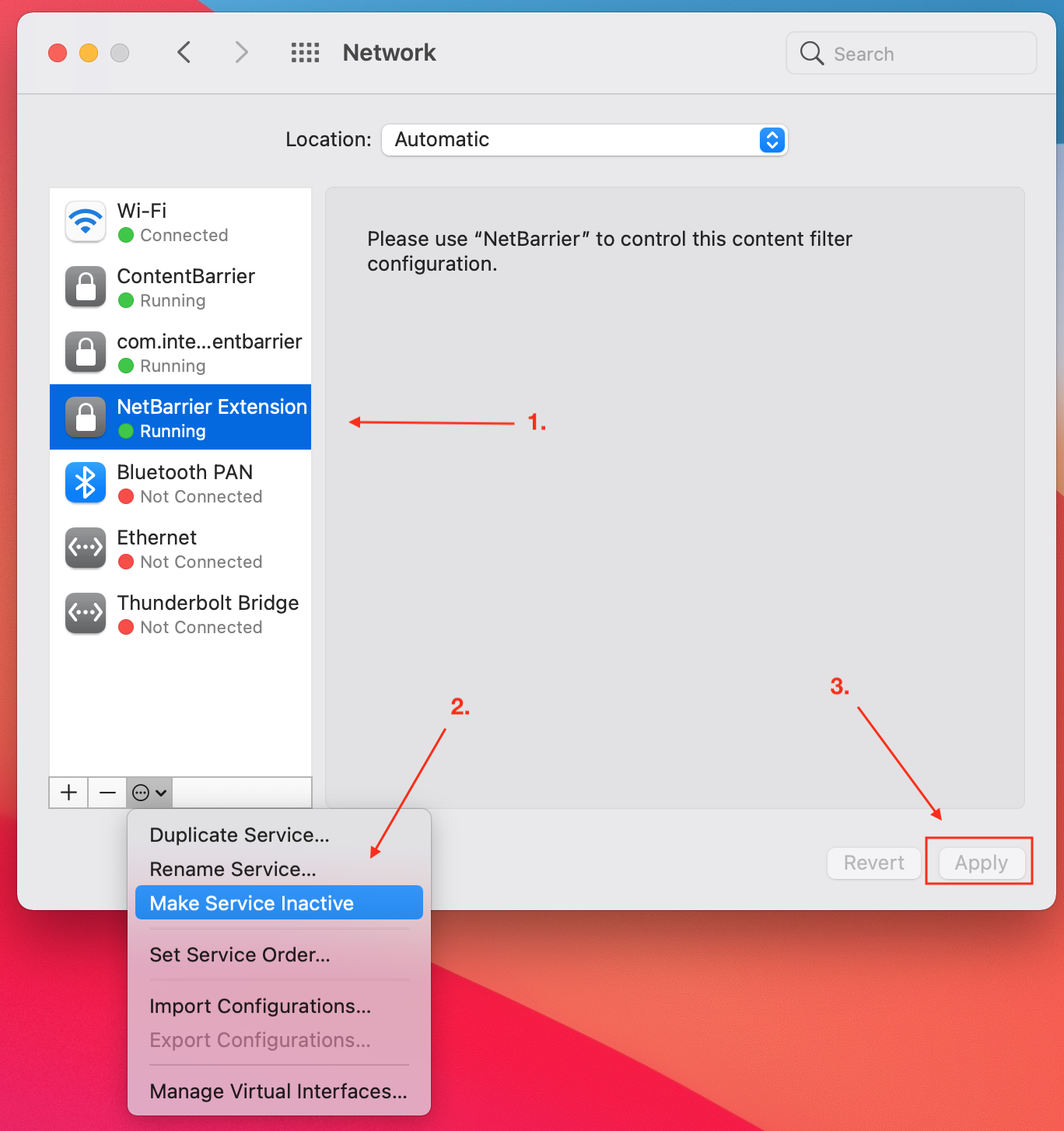This screenshot has width=1064, height=1131.
Task: Click the NetBarrier content filter message text
Action: pyautogui.click(x=610, y=251)
